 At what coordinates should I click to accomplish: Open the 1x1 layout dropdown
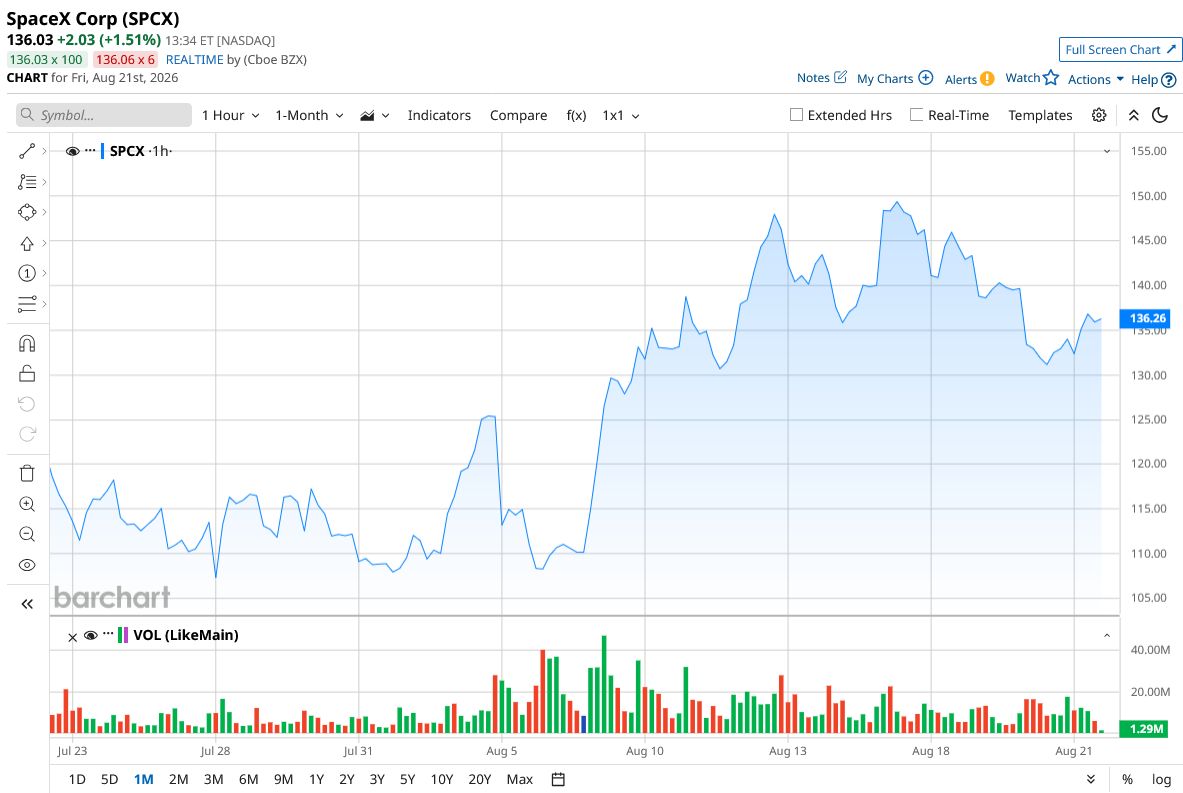click(621, 115)
